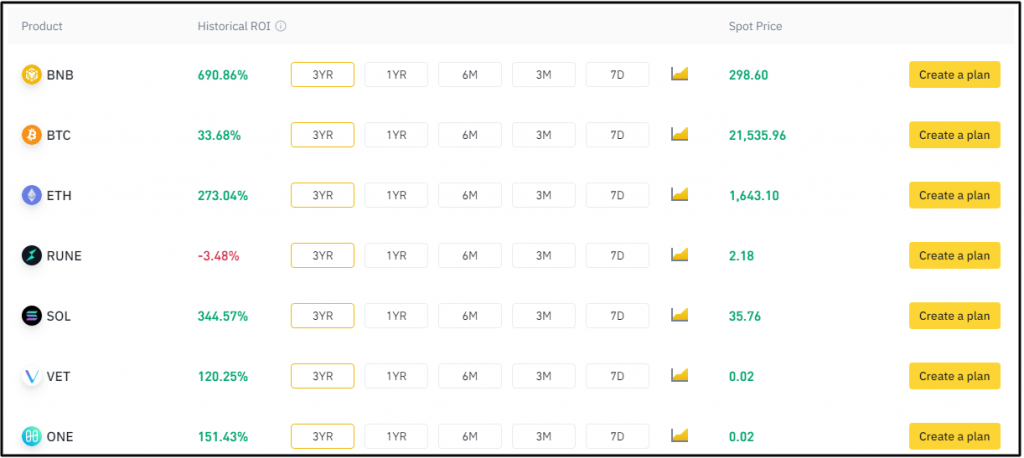The image size is (1024, 458).
Task: Select 1YR period for BTC
Action: pos(396,135)
